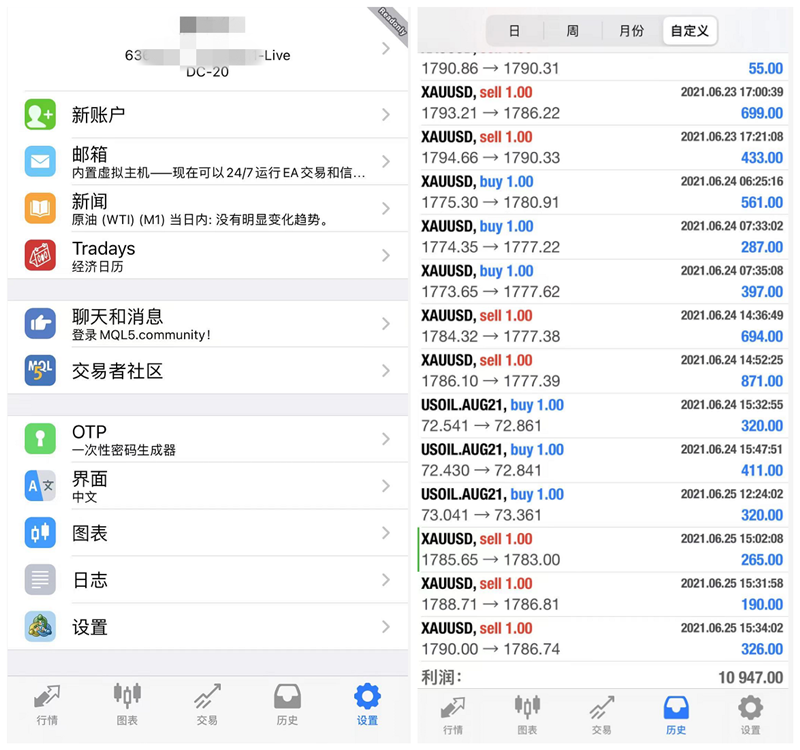Select USOIL.AUG21 buy at 2021.06.25 12:24:02
Viewport: 800px width, 750px height.
tap(603, 505)
